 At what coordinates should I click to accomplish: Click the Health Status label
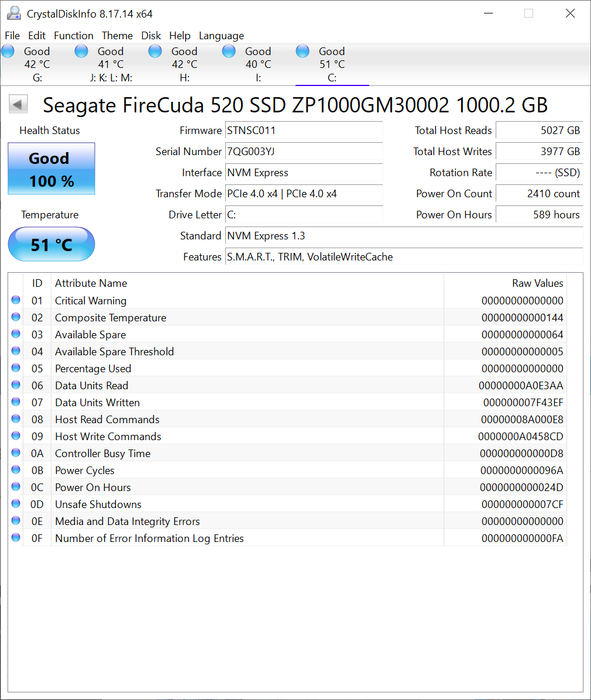[x=50, y=130]
